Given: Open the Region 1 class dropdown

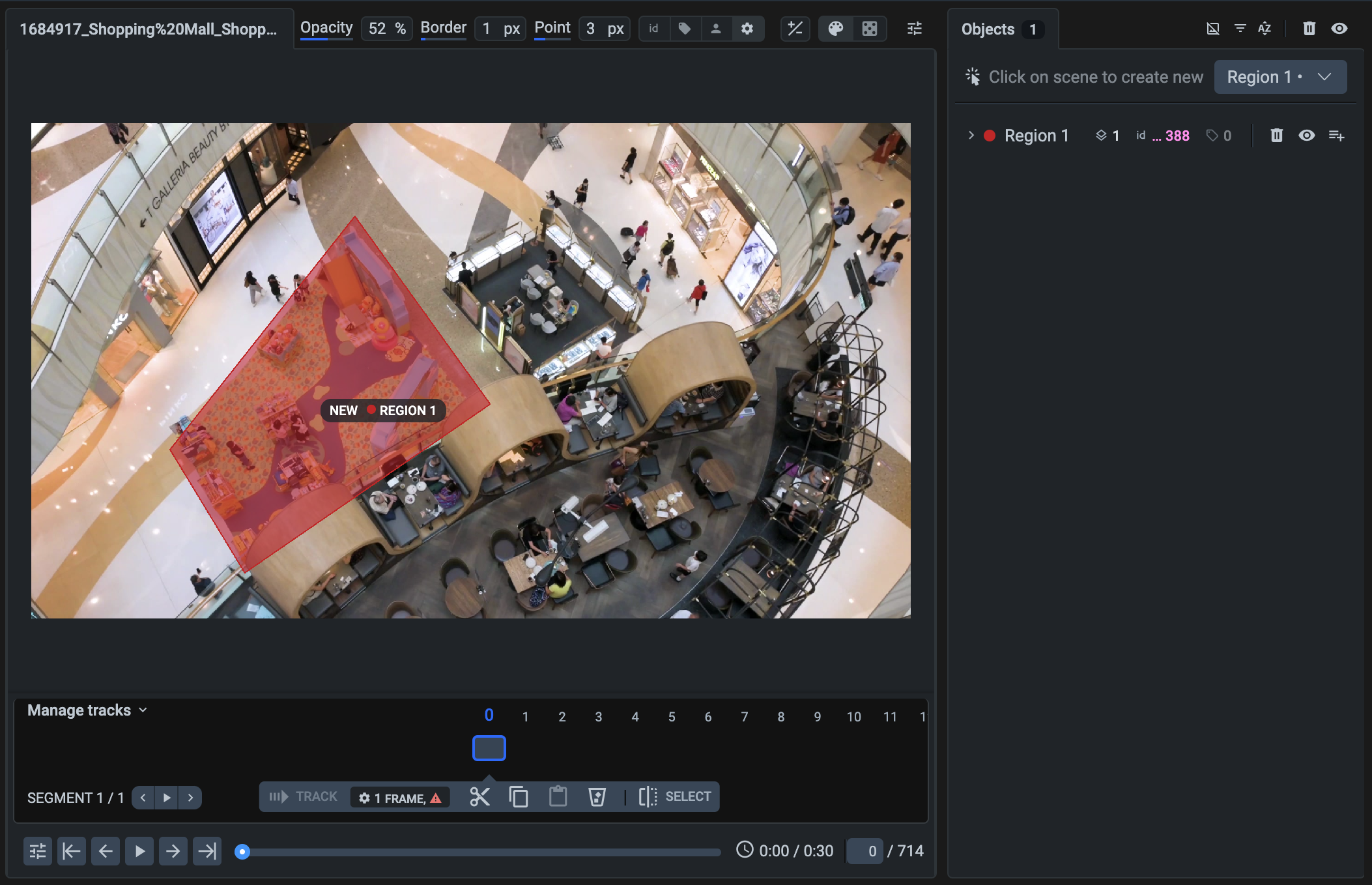Looking at the screenshot, I should 1280,77.
